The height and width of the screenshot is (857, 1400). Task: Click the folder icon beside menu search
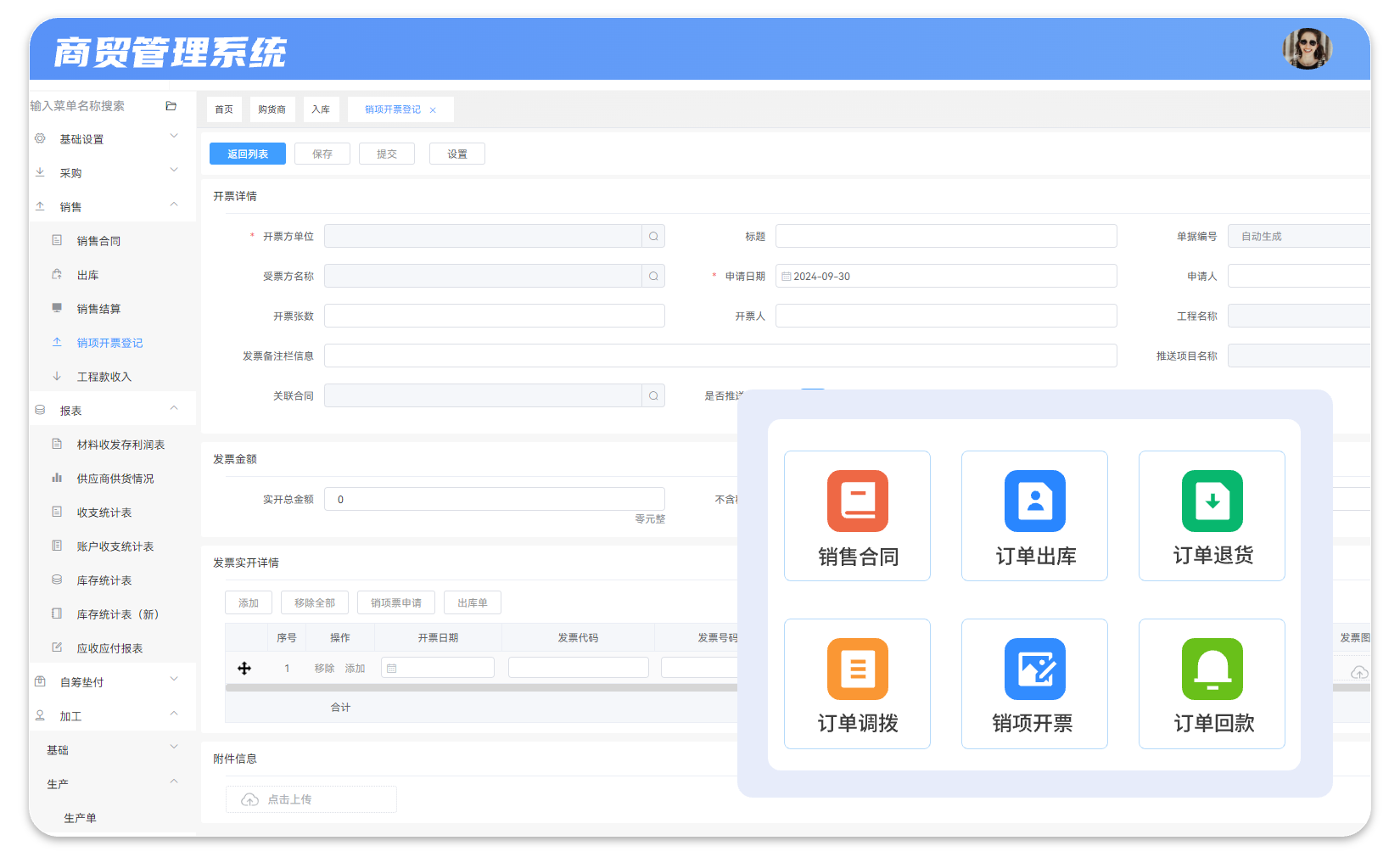pyautogui.click(x=171, y=106)
